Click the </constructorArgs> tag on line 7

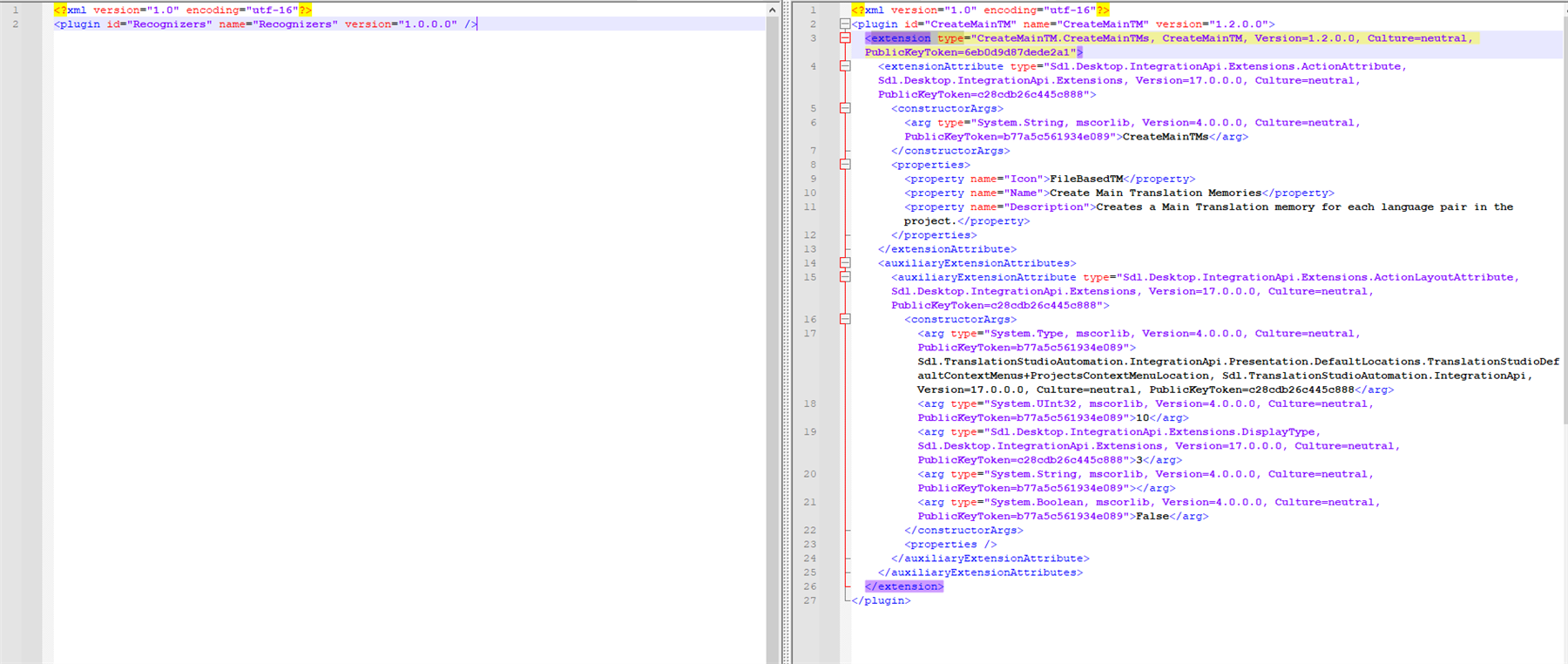(x=950, y=151)
